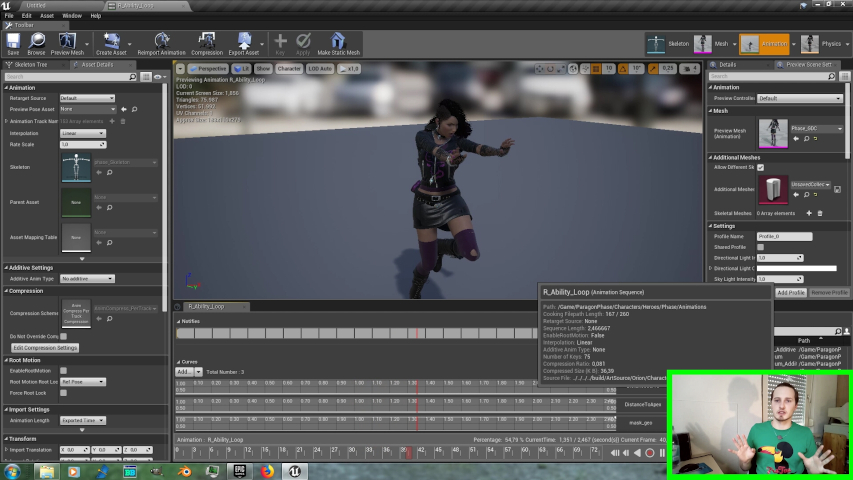The image size is (853, 480).
Task: Switch to Mesh editor mode
Action: pos(712,44)
